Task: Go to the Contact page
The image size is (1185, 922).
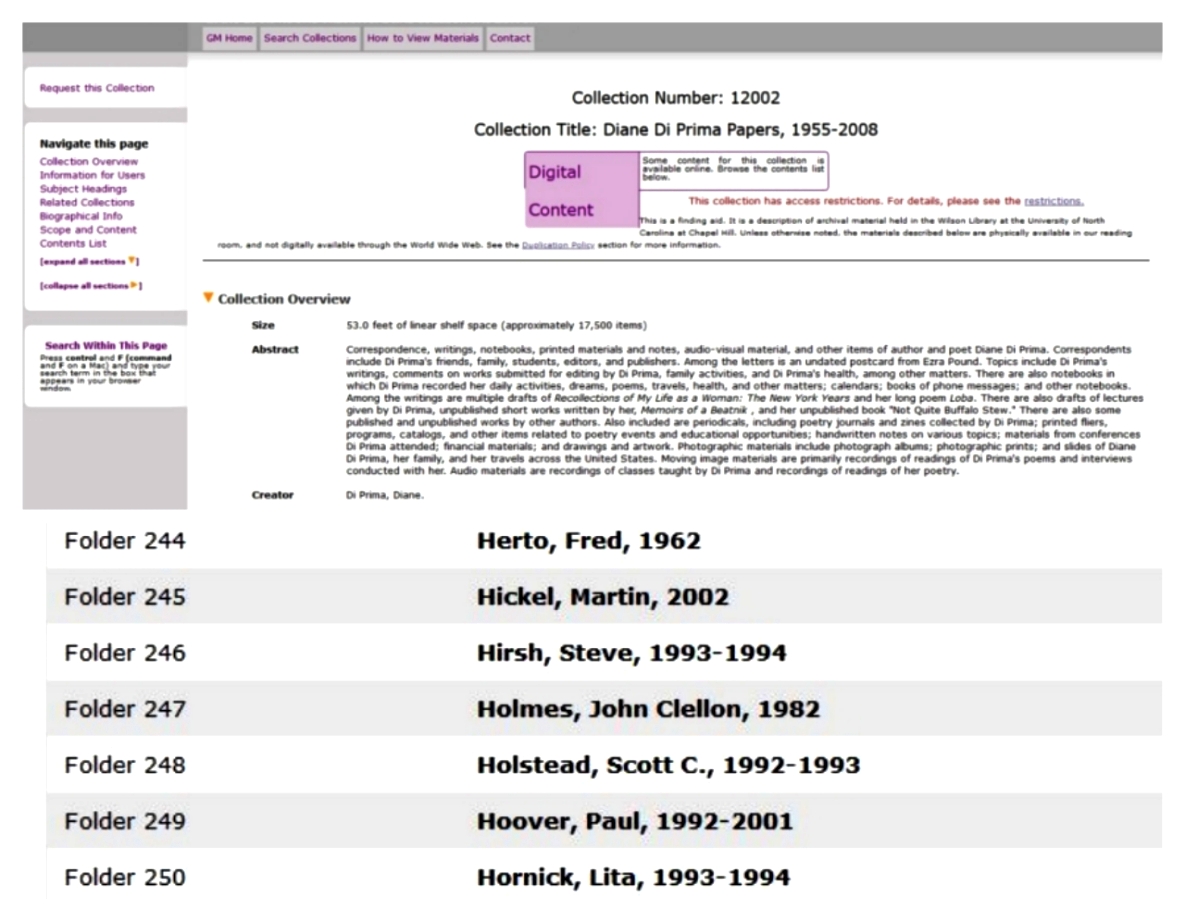Action: (510, 38)
